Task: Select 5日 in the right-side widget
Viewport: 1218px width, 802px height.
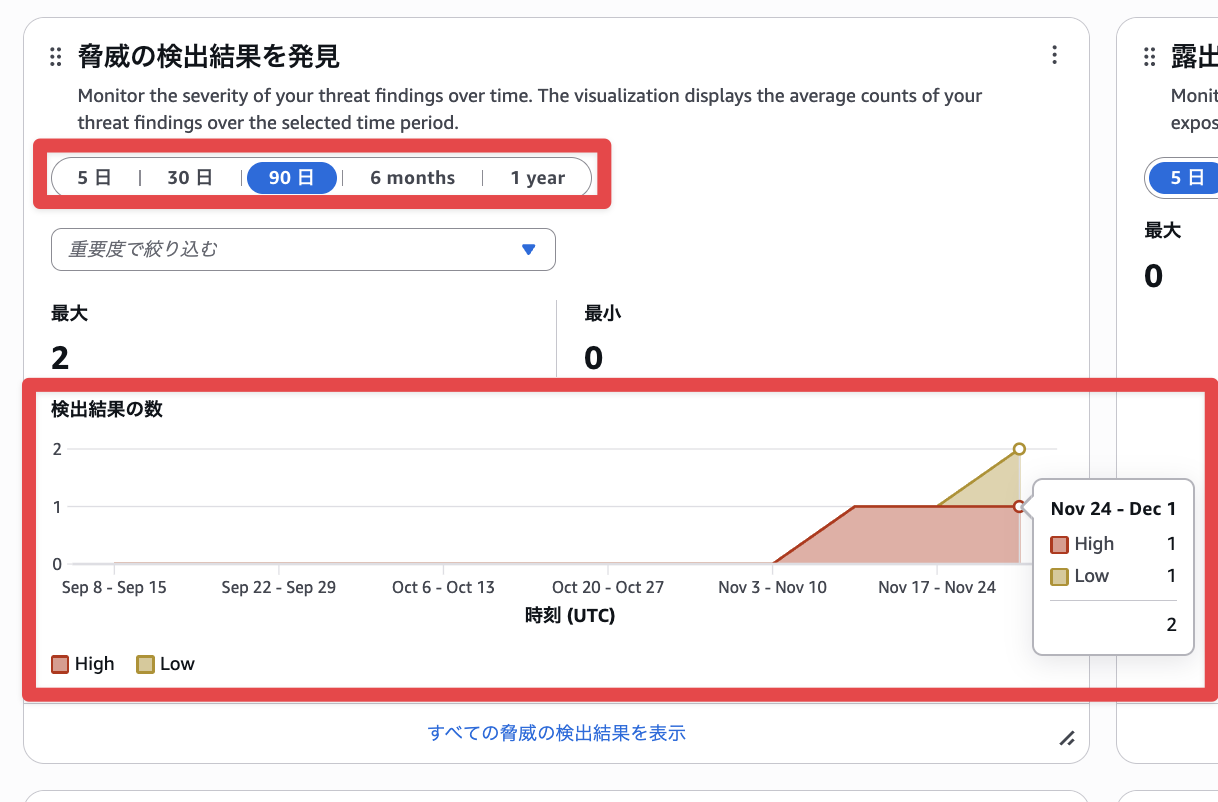Action: coord(1186,178)
